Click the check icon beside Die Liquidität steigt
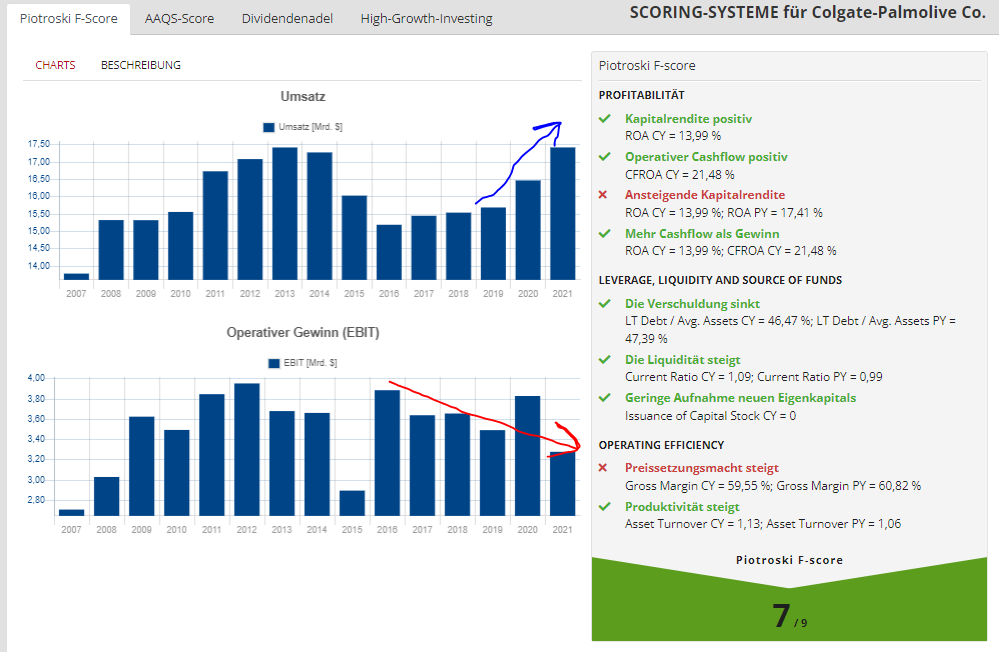Viewport: 999px width, 652px height. pos(605,359)
